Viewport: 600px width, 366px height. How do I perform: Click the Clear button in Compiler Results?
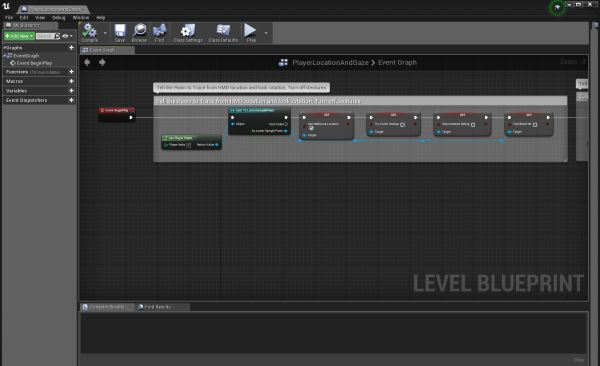[x=579, y=359]
